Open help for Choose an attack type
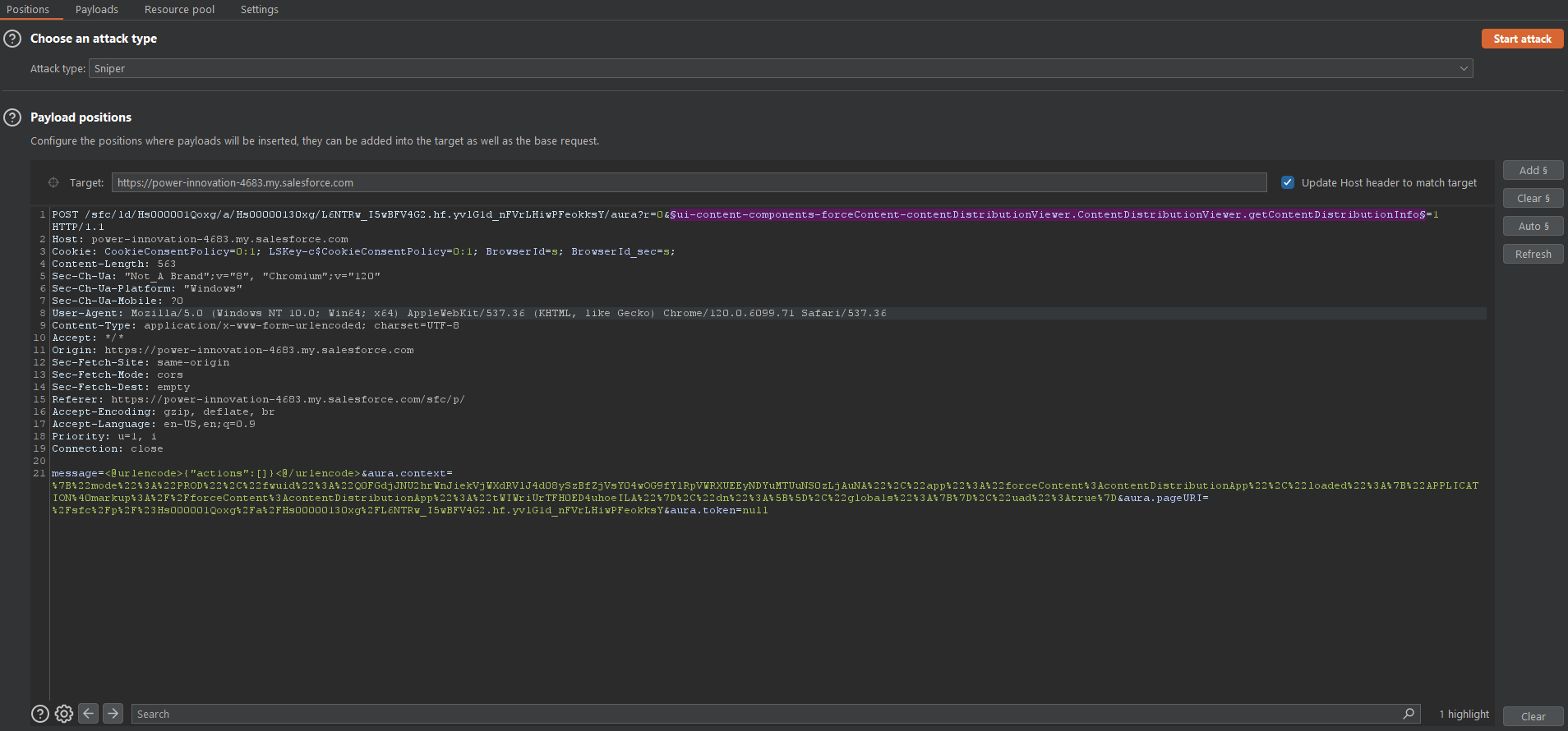 tap(12, 39)
